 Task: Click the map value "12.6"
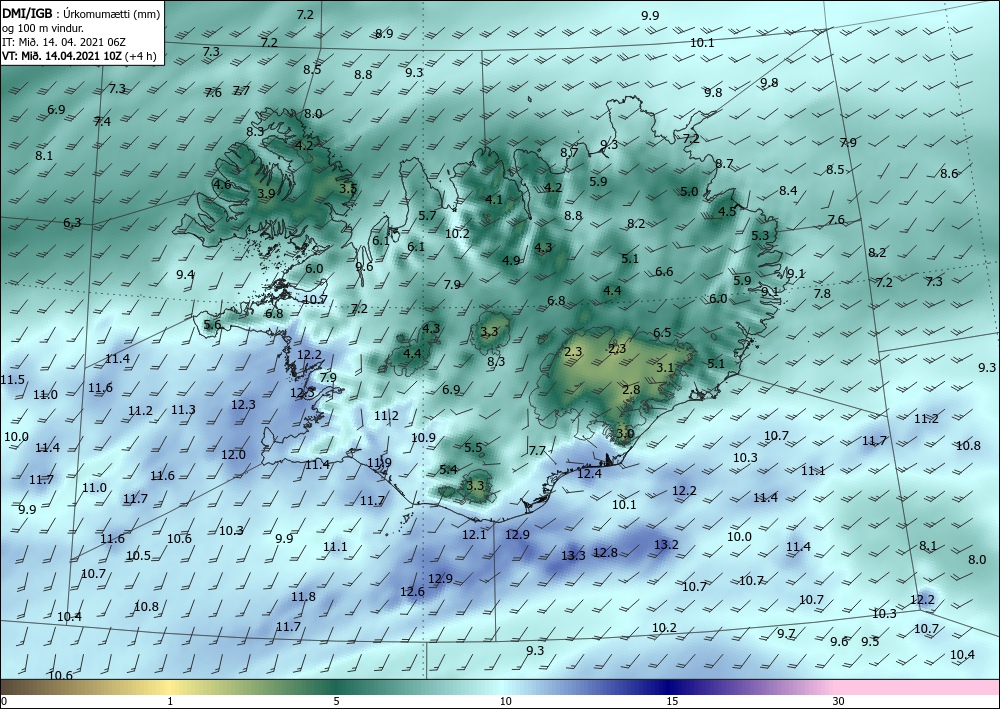click(x=412, y=592)
